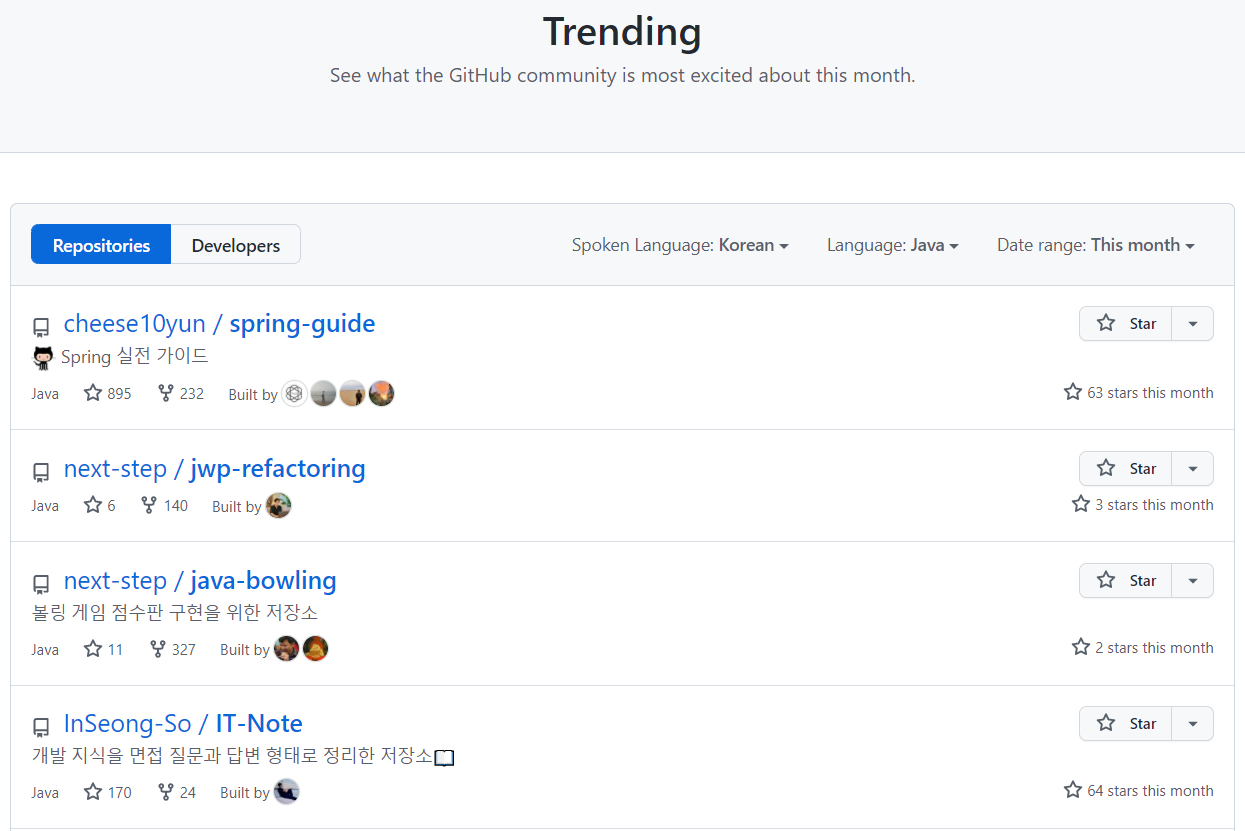The width and height of the screenshot is (1245, 831).
Task: Click the '63 stars this month' text
Action: click(x=1150, y=393)
